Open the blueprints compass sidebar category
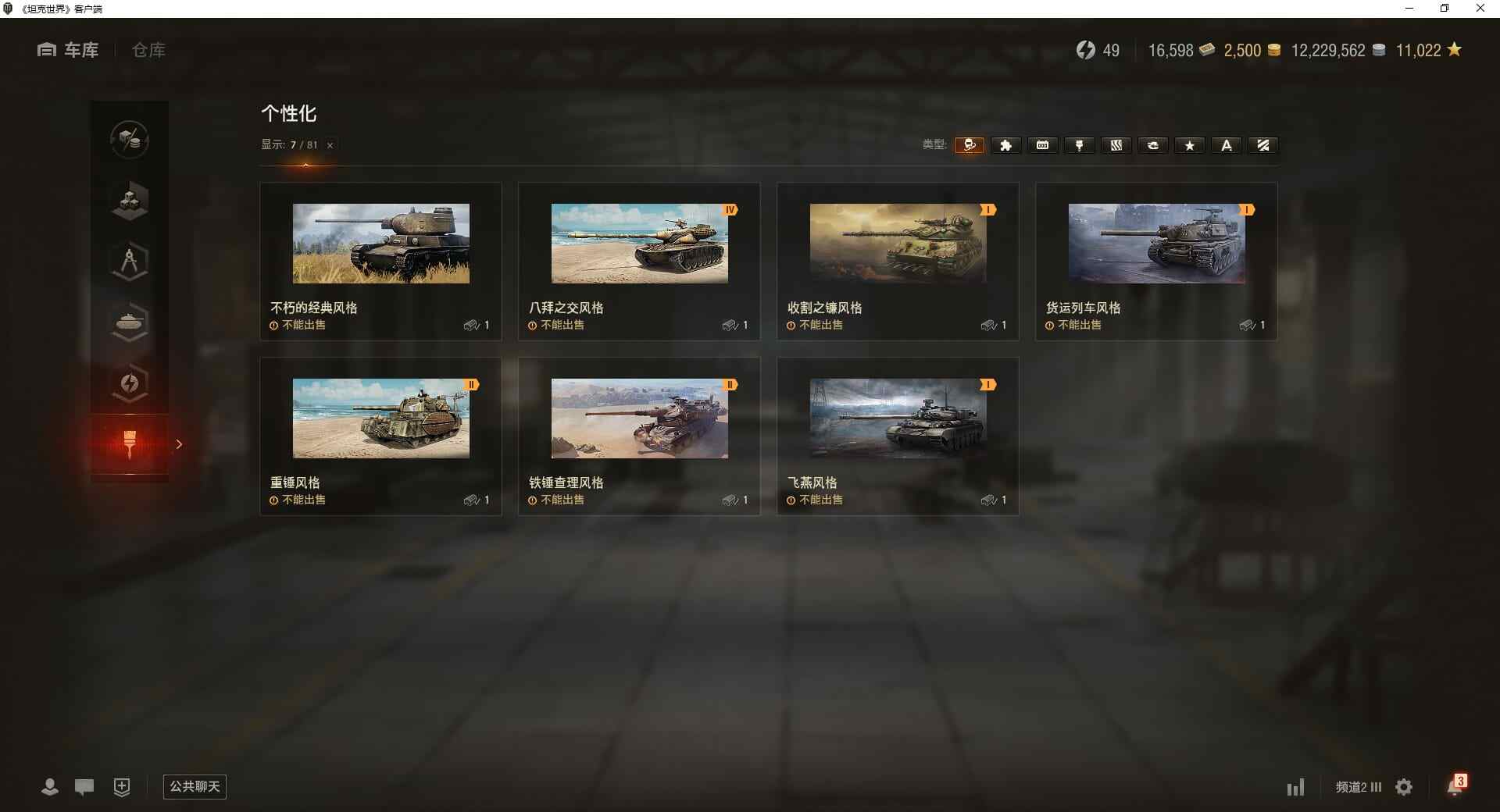Image resolution: width=1500 pixels, height=812 pixels. click(x=130, y=262)
